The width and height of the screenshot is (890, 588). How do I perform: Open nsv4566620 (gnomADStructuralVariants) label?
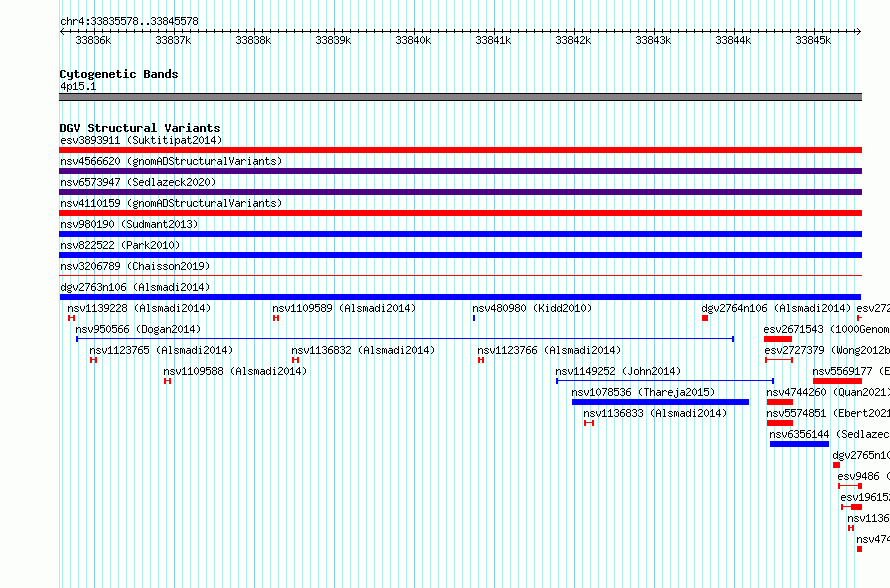tap(171, 161)
